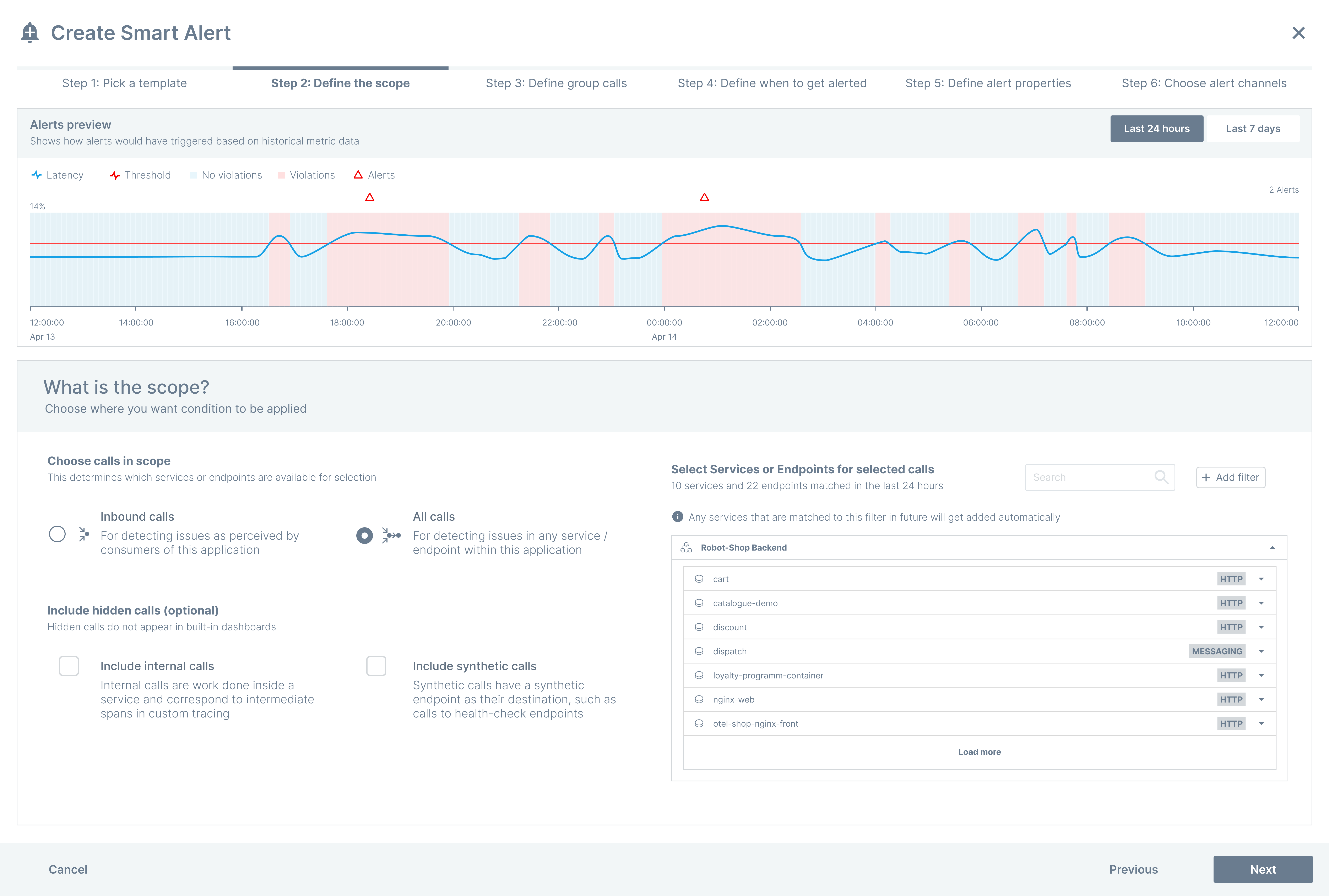This screenshot has width=1329, height=896.
Task: Select the Inbound calls radio button
Action: pyautogui.click(x=57, y=534)
